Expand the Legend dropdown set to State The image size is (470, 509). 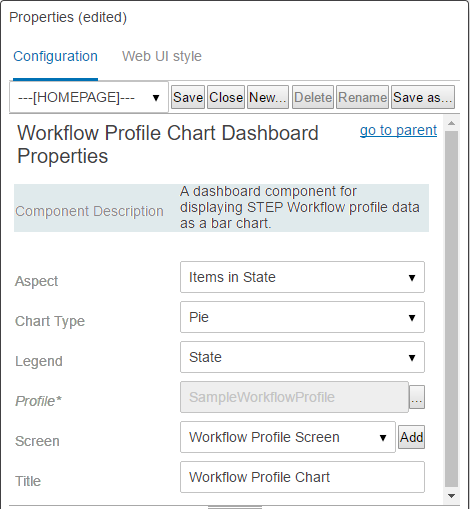click(302, 357)
